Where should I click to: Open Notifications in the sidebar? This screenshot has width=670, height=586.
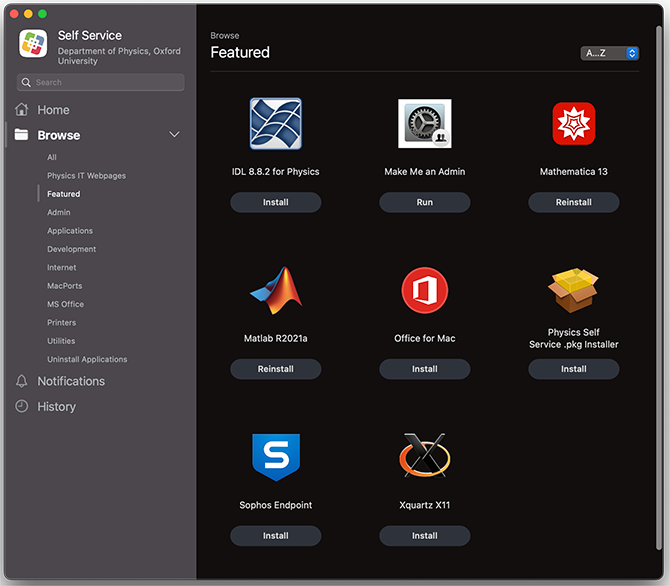point(70,381)
